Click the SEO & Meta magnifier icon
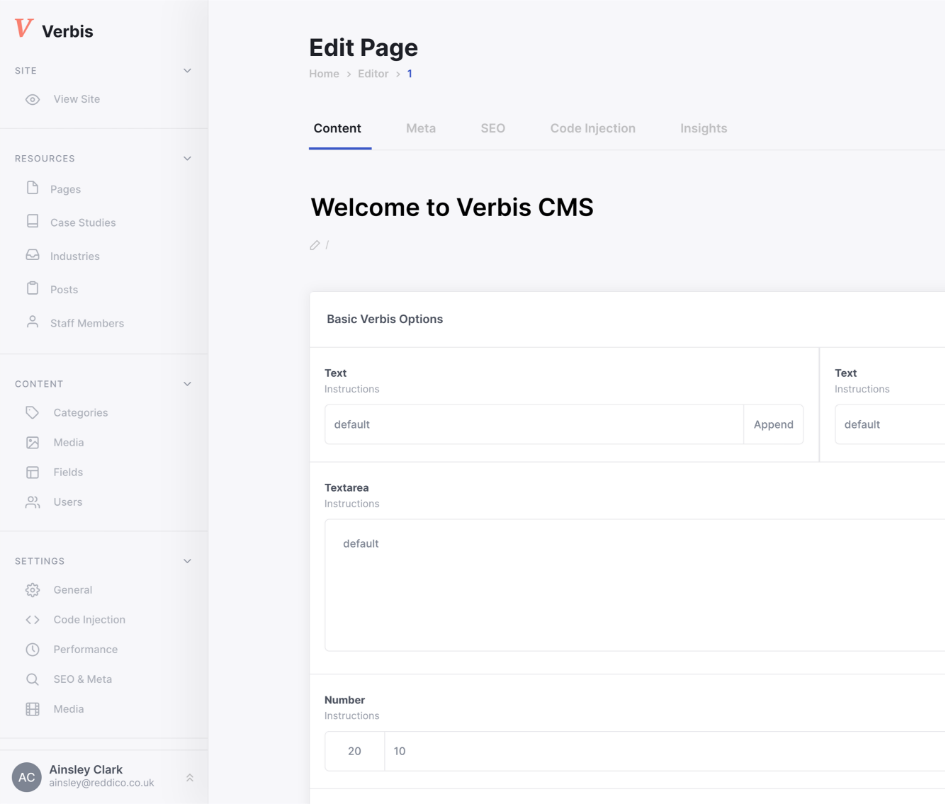945x804 pixels. coord(33,679)
